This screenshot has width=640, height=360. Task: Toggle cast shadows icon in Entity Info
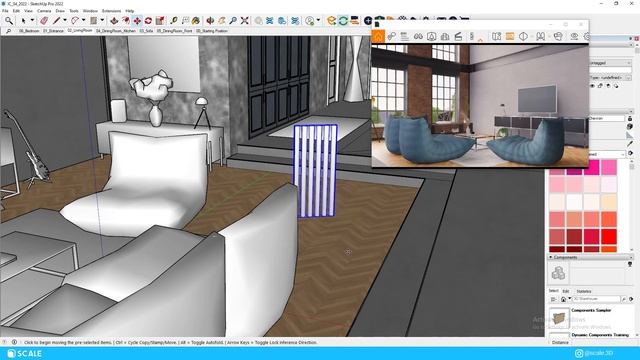[x=616, y=86]
